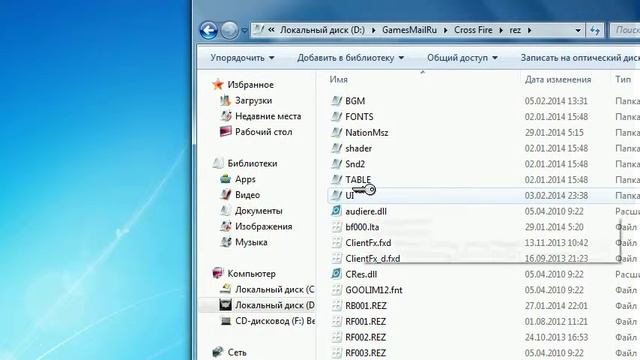640x360 pixels.
Task: Open the Музыка library
Action: (251, 242)
